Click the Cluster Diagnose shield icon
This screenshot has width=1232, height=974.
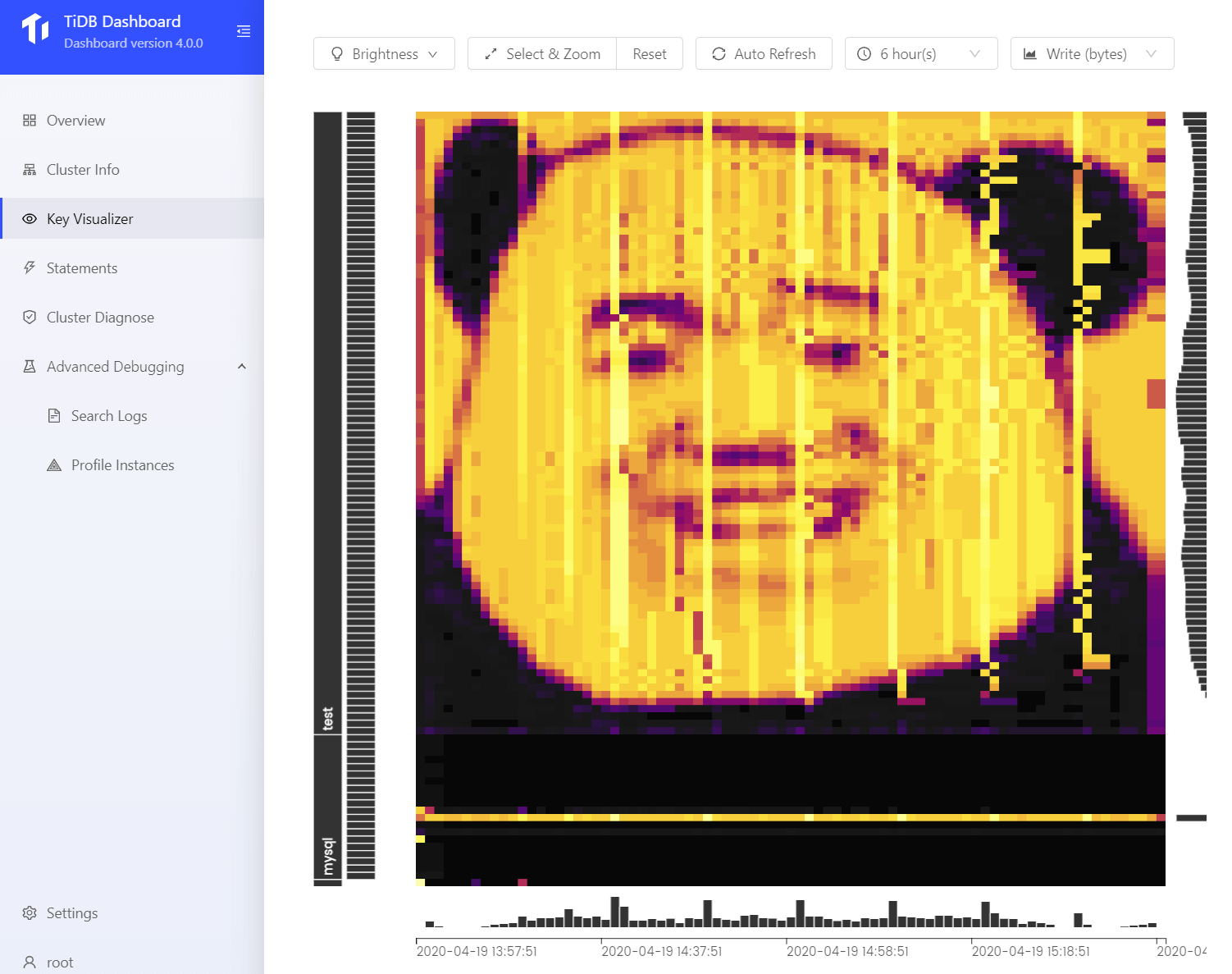30,318
